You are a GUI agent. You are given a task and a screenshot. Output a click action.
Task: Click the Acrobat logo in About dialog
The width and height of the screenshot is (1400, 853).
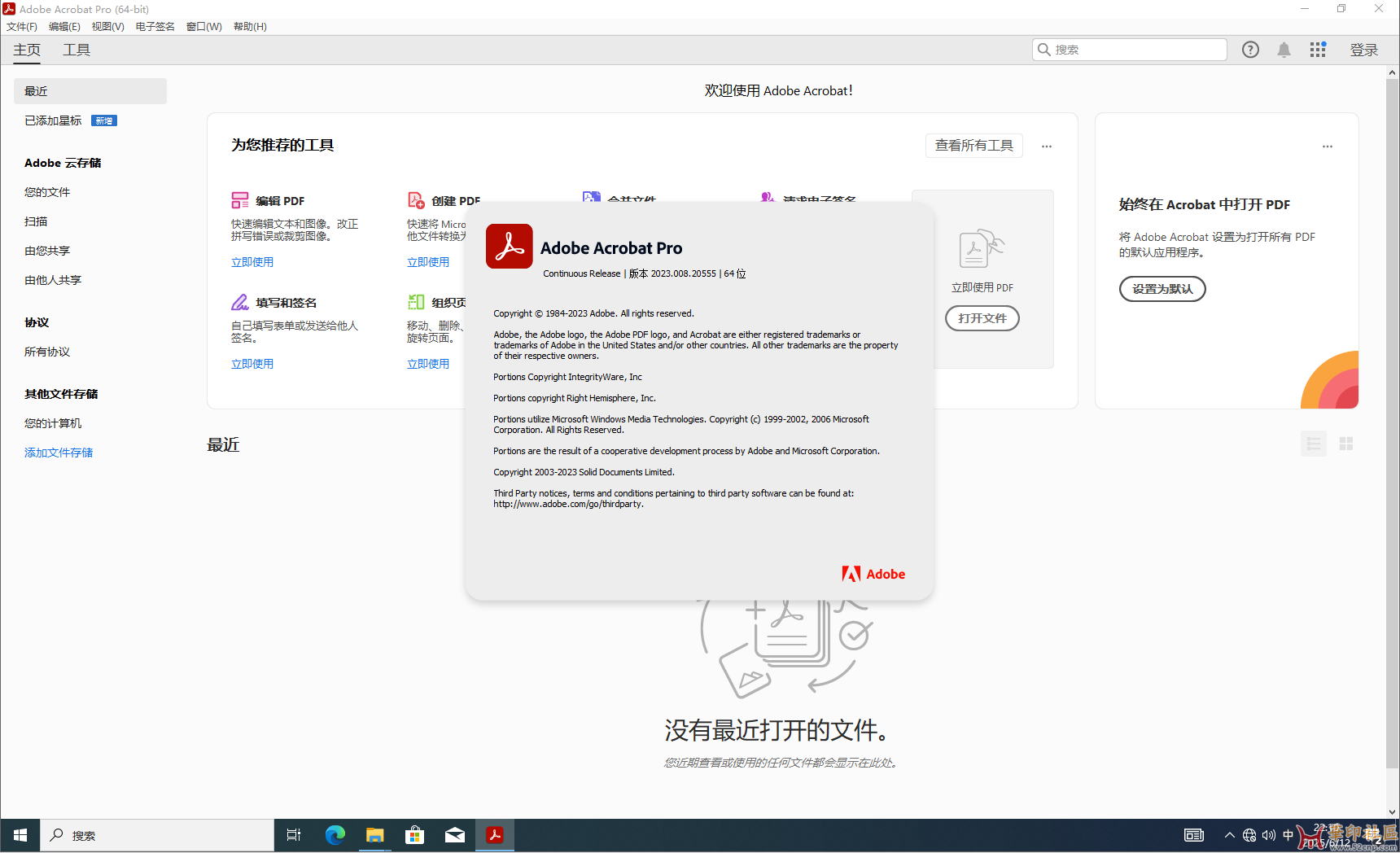tap(510, 246)
